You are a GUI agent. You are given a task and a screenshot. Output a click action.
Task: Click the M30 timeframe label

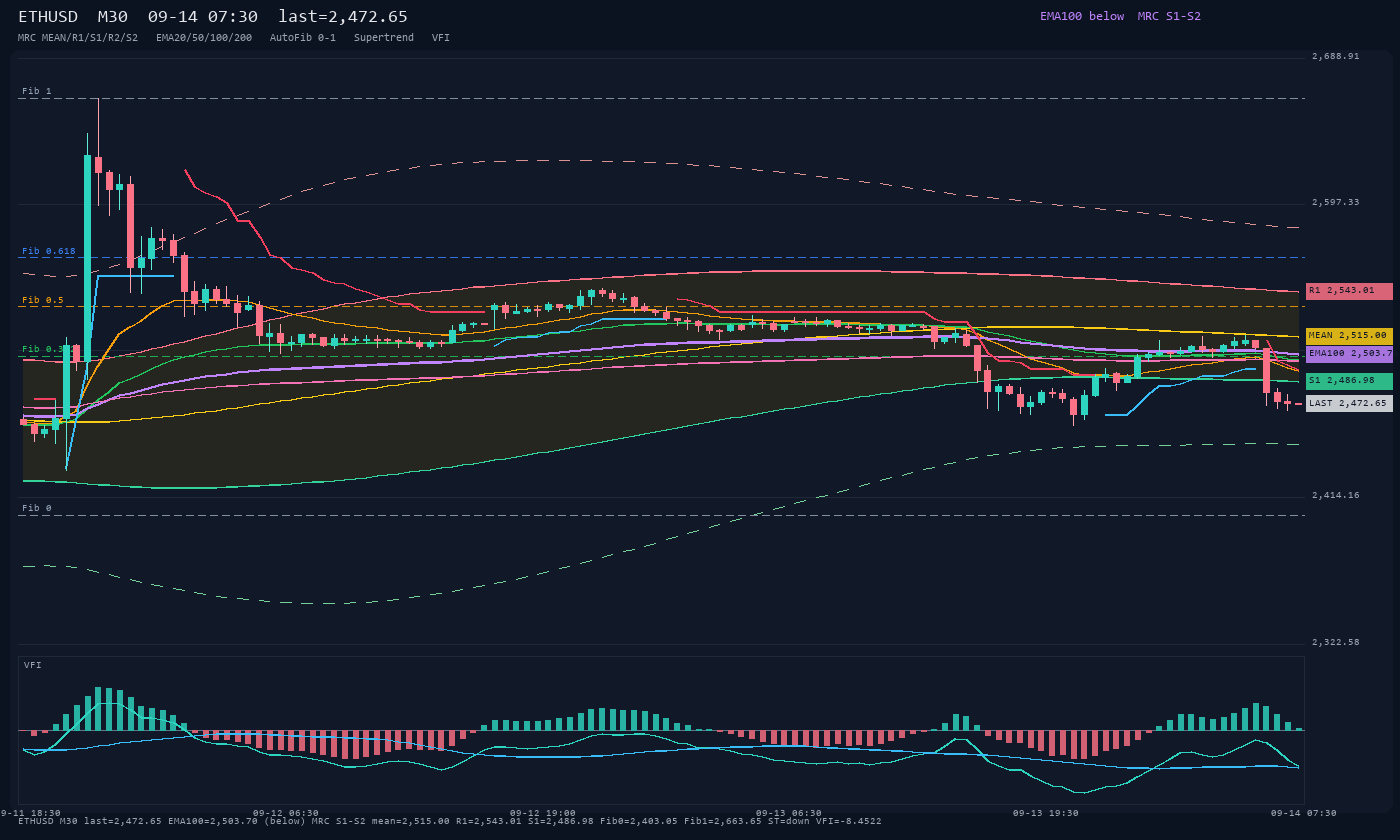coord(113,17)
